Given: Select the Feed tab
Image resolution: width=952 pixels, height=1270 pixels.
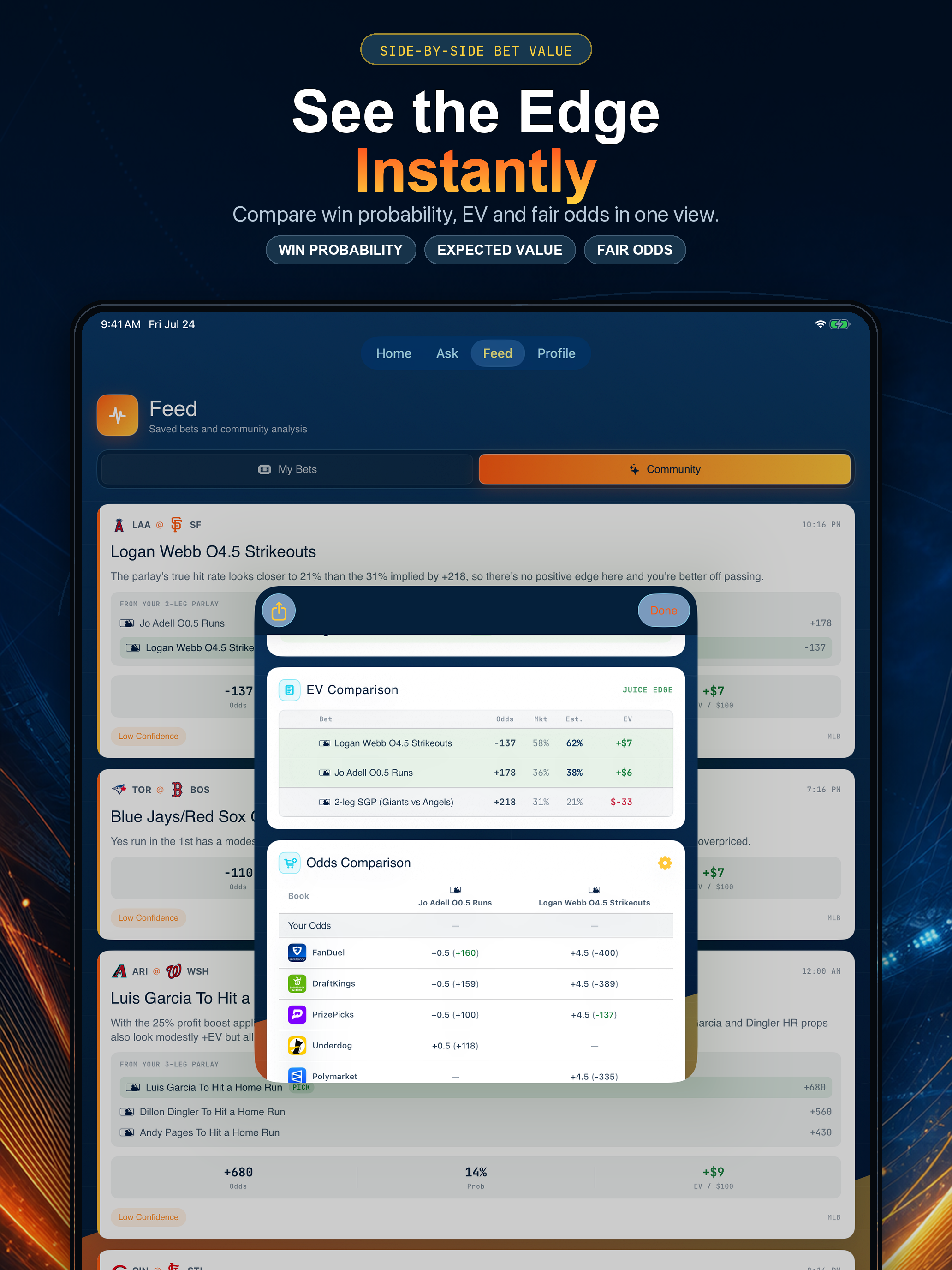Looking at the screenshot, I should (x=498, y=353).
